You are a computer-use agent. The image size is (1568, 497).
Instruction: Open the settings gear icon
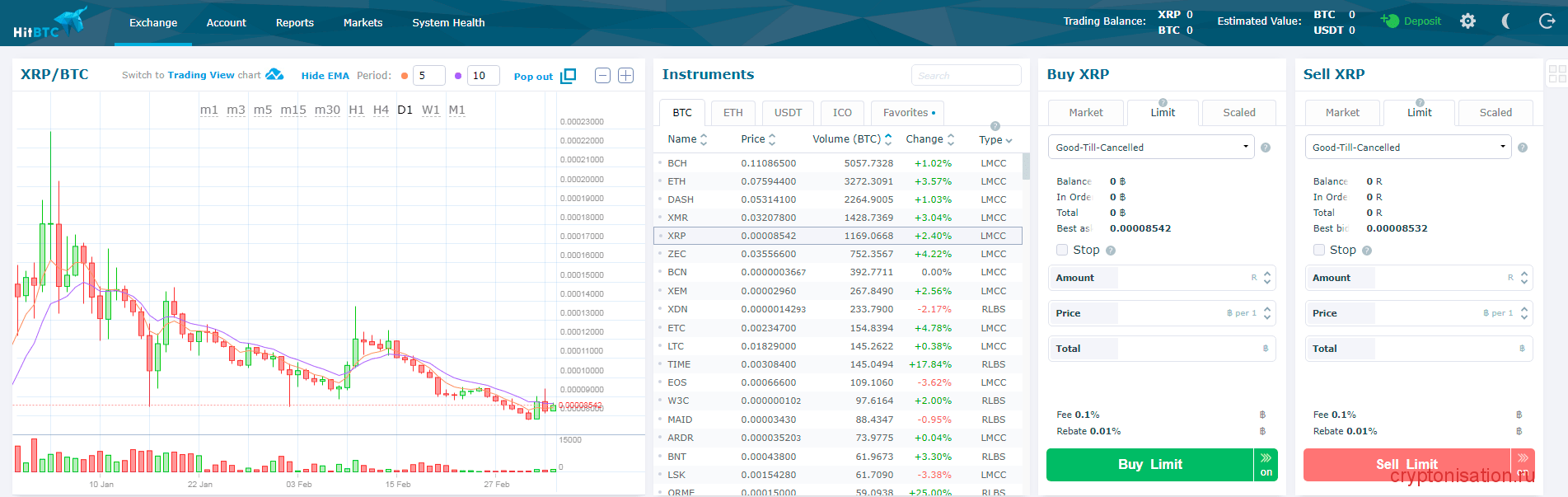pos(1467,21)
